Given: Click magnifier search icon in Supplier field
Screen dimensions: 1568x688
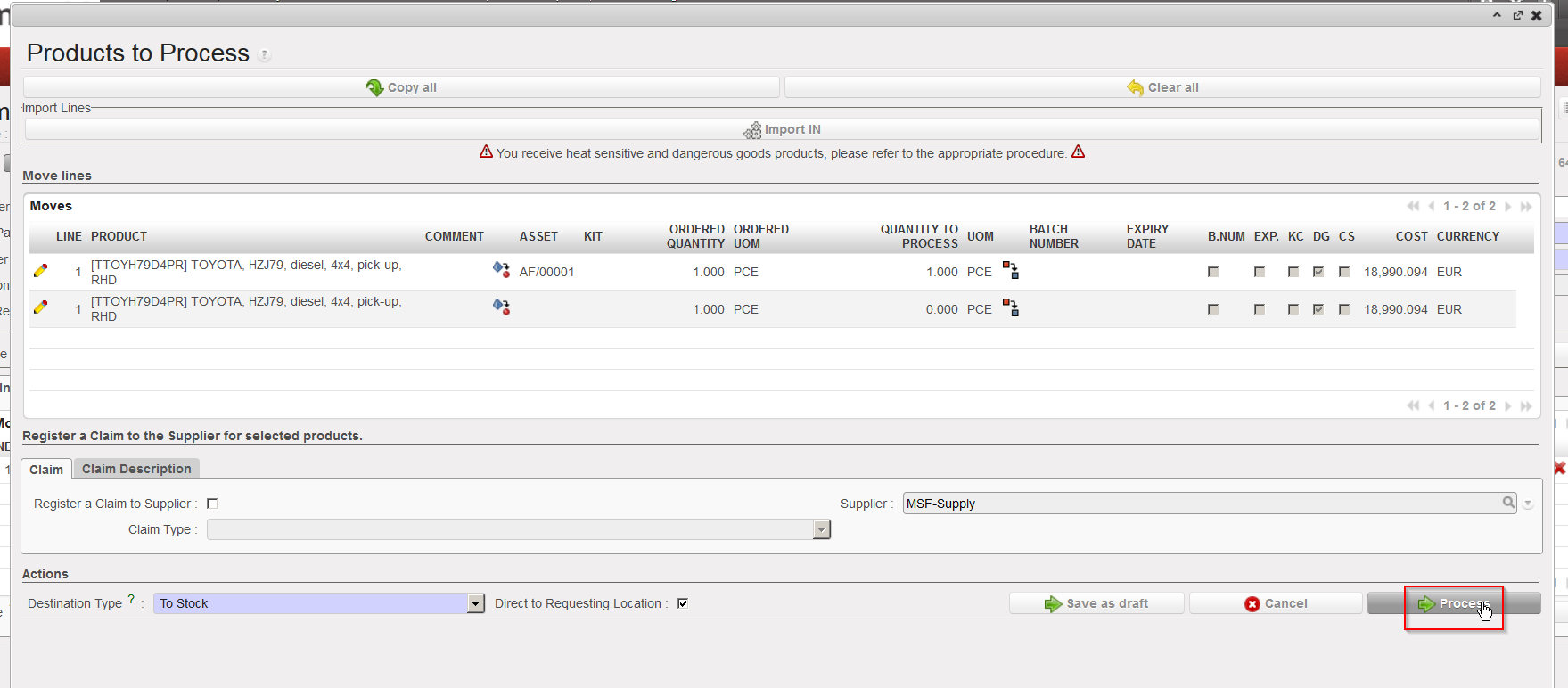Looking at the screenshot, I should click(1508, 503).
